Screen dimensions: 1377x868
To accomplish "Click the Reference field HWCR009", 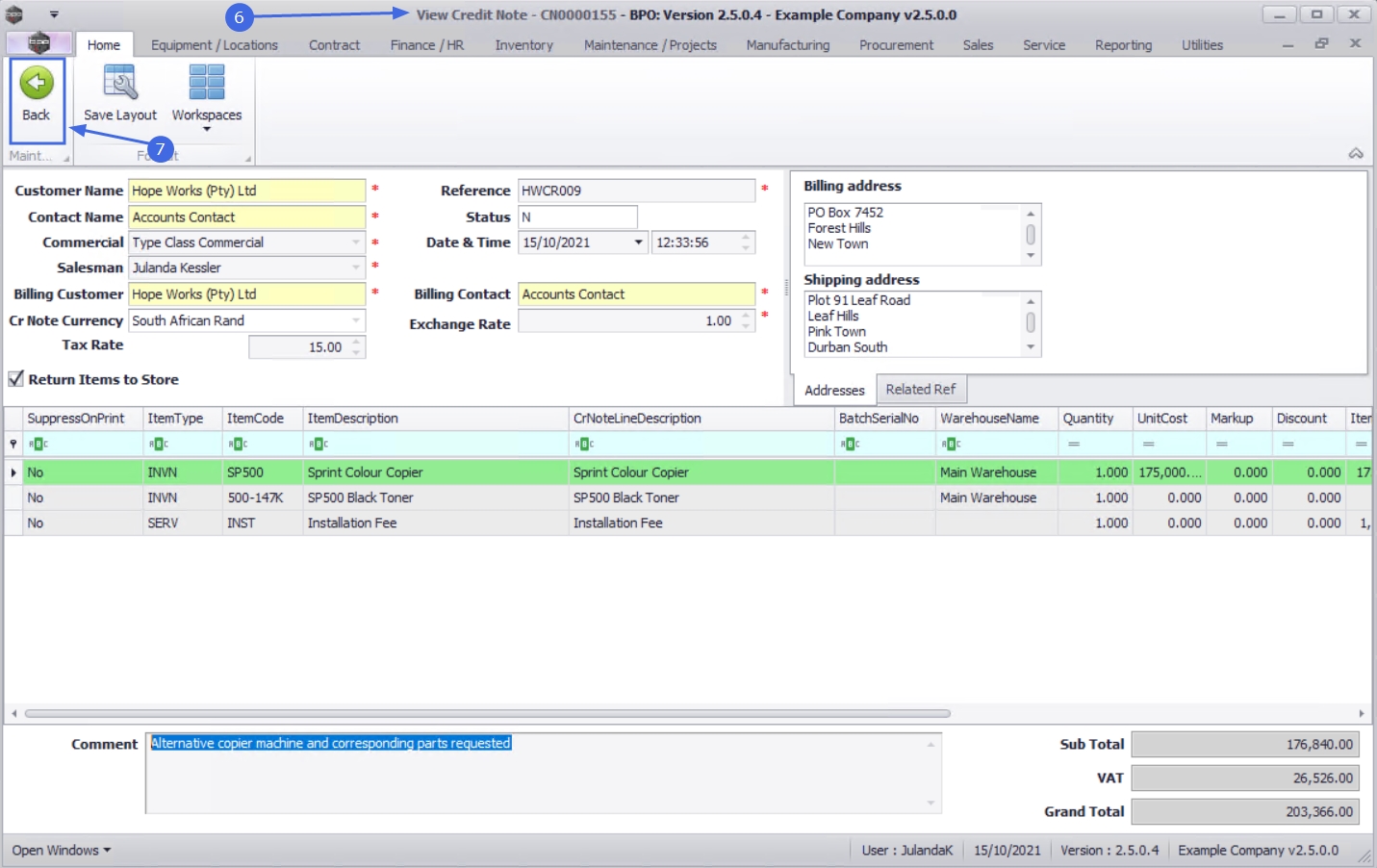I will pos(636,191).
